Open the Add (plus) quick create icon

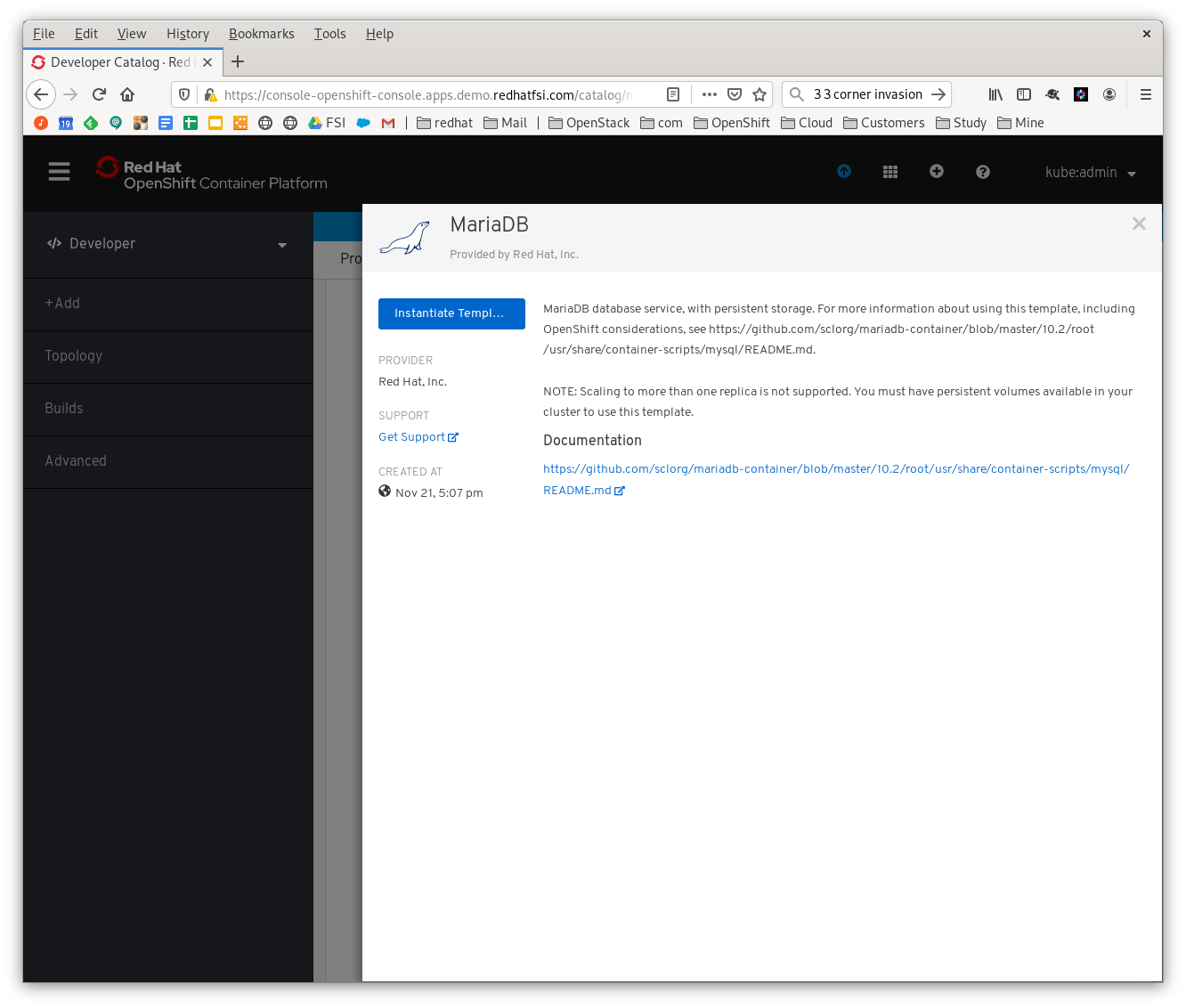(x=937, y=171)
